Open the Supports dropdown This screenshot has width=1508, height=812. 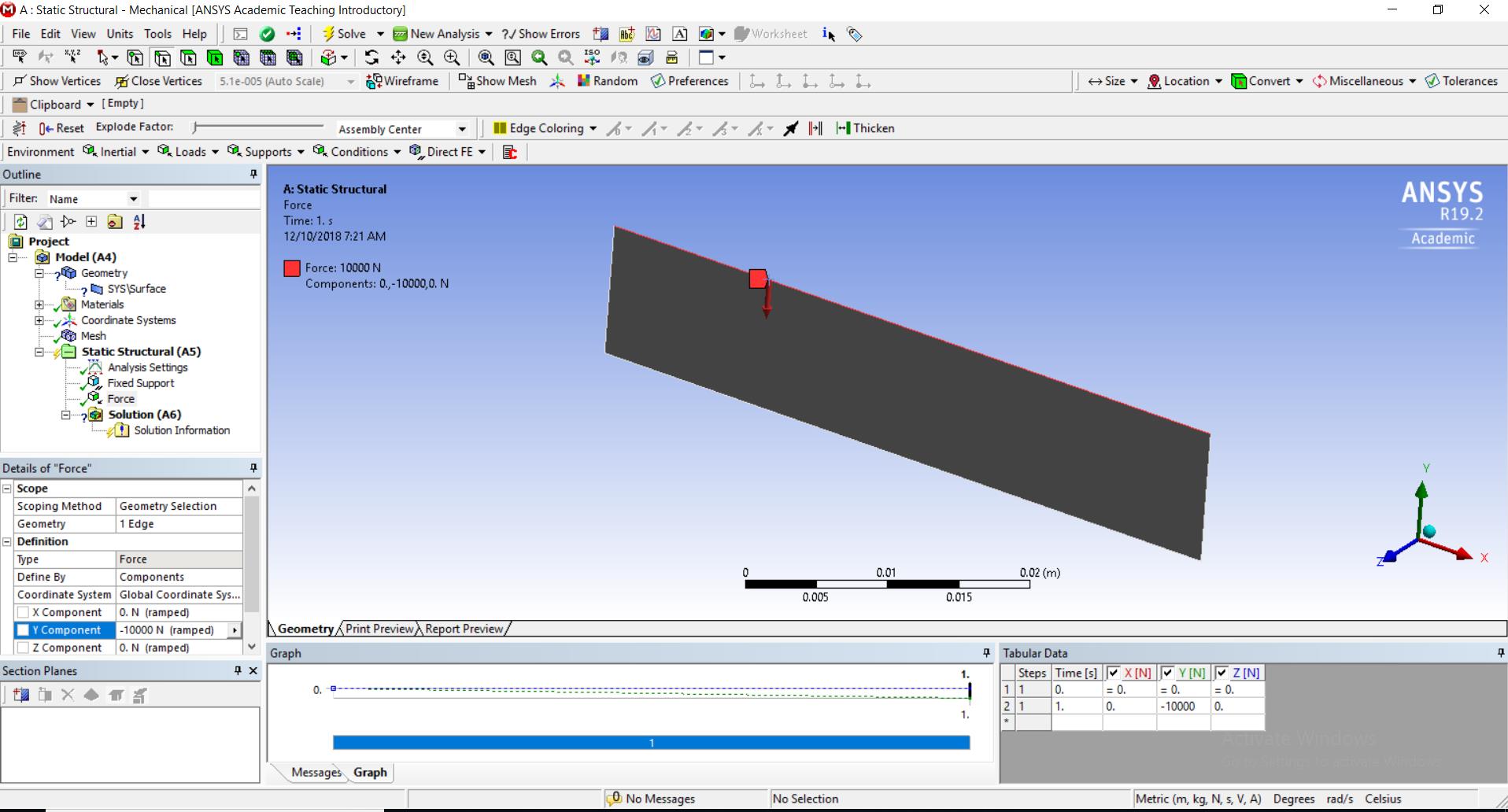click(x=266, y=152)
